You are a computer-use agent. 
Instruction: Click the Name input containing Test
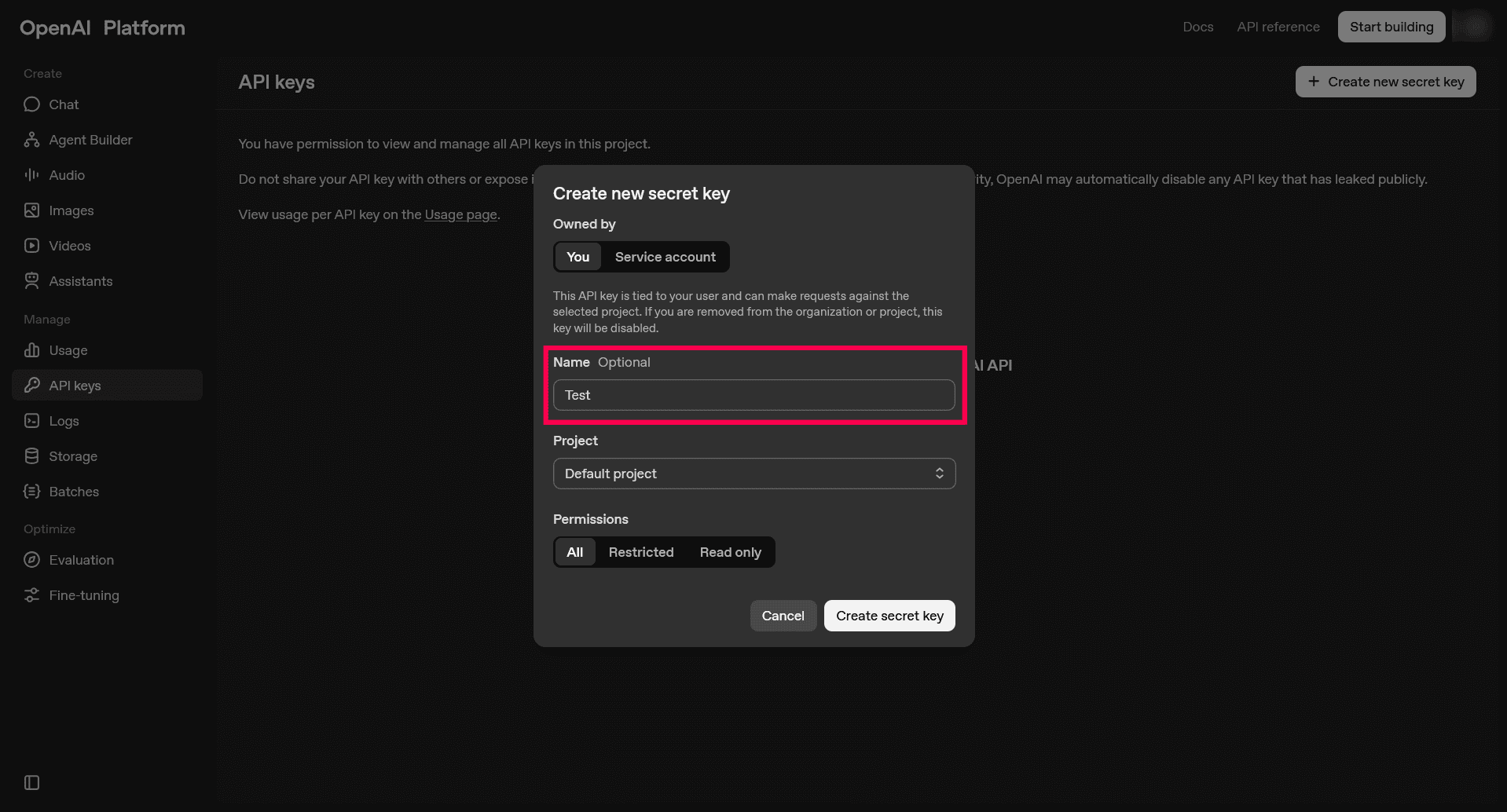(753, 395)
